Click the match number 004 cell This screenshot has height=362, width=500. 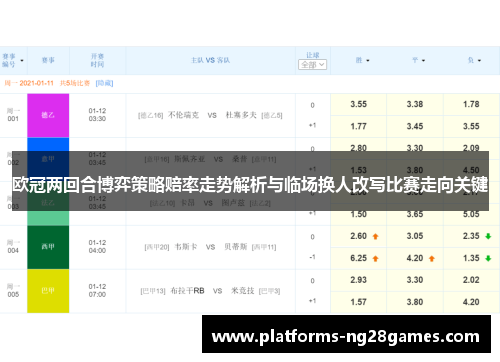click(13, 247)
